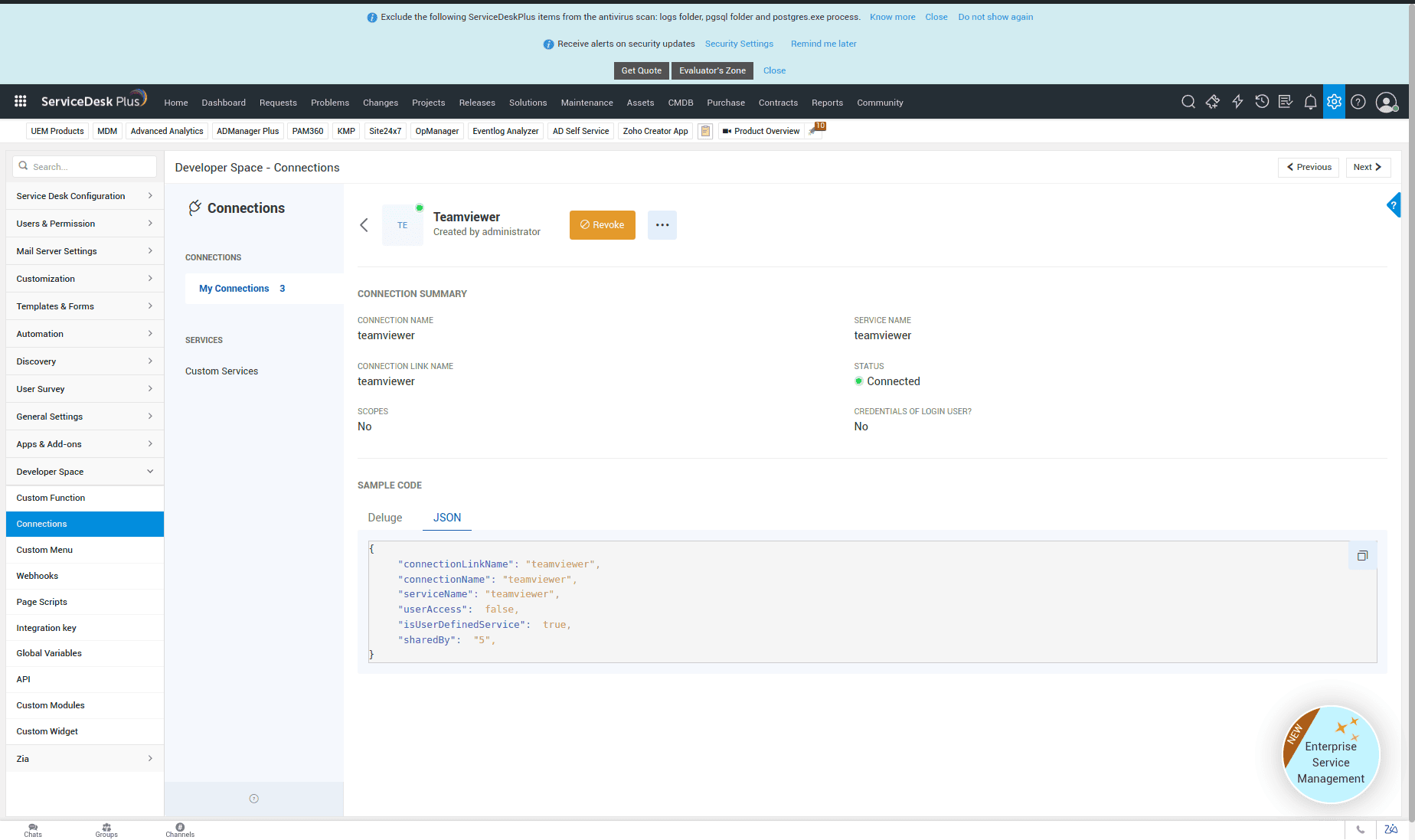Open the notifications bell icon

coord(1310,102)
